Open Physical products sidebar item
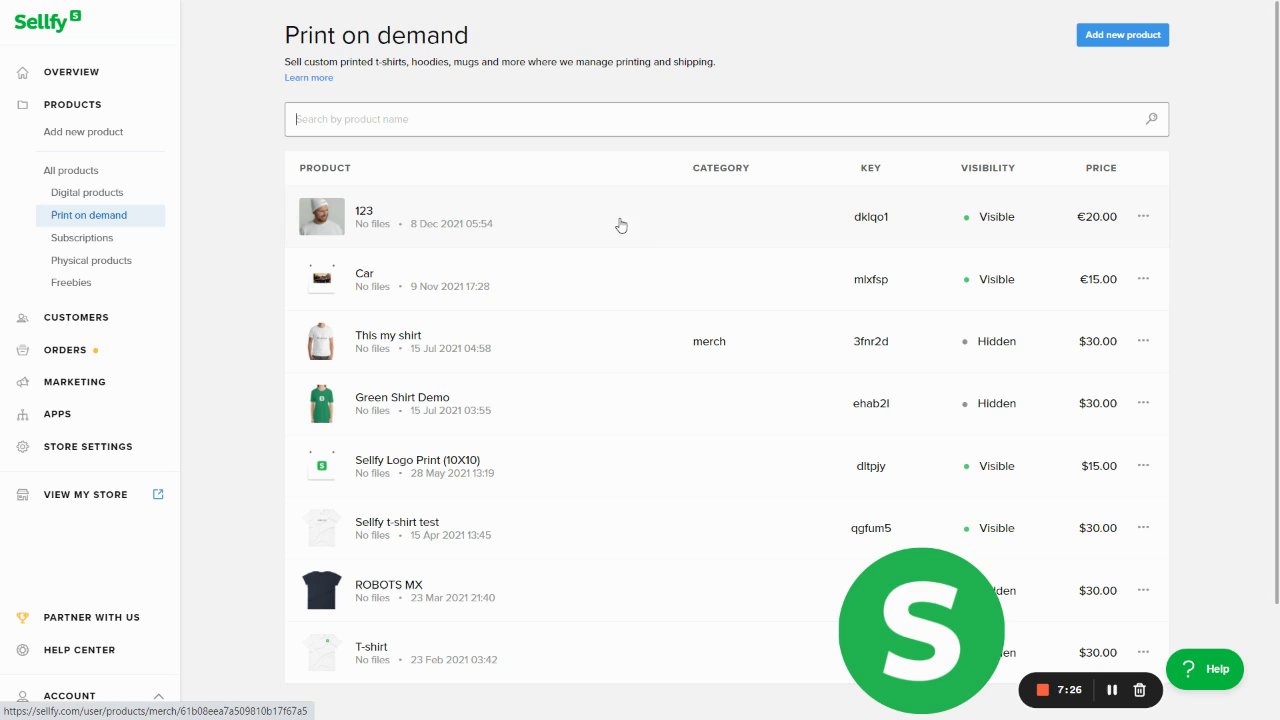This screenshot has height=720, width=1280. pos(91,260)
